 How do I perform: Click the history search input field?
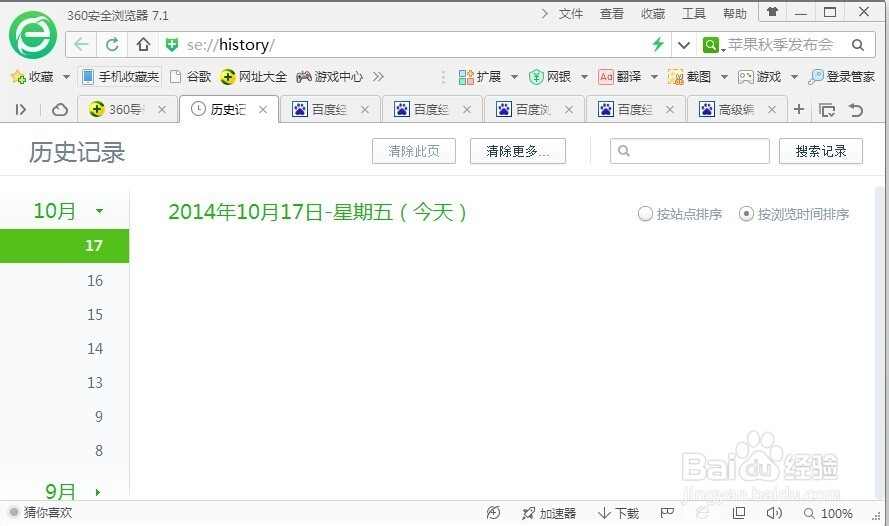coord(689,151)
